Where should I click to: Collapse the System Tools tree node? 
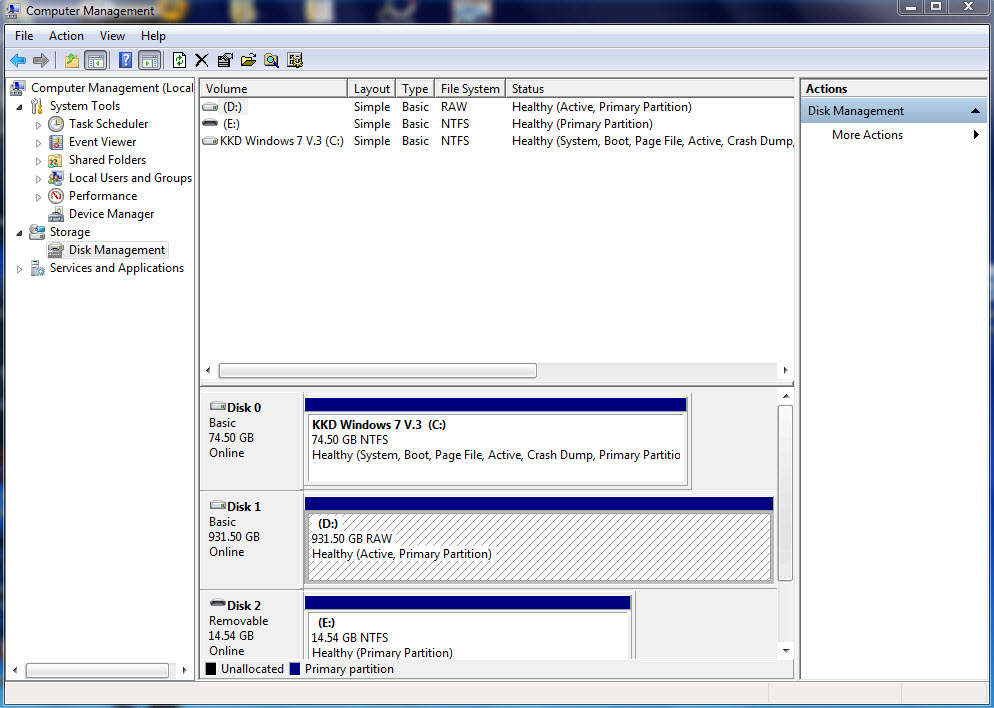(x=20, y=106)
